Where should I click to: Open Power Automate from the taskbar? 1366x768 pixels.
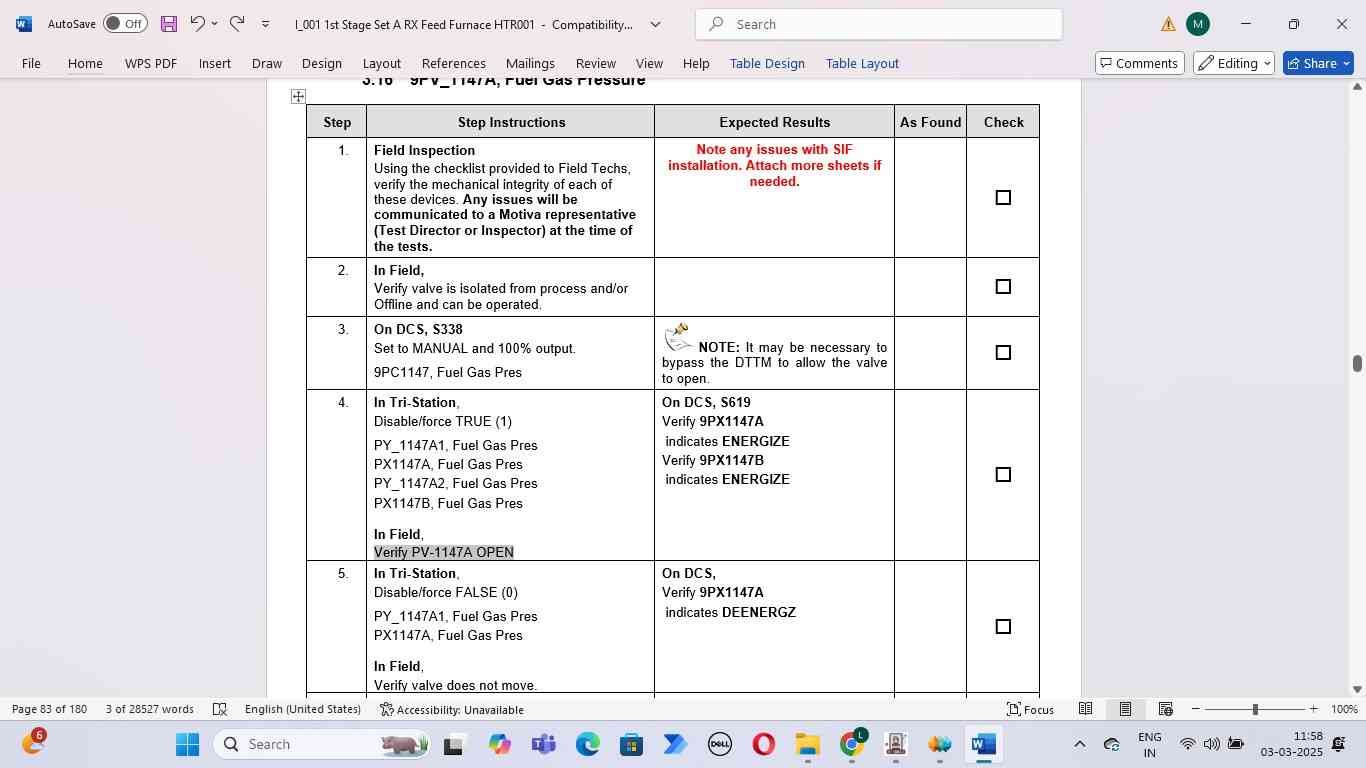pos(675,744)
